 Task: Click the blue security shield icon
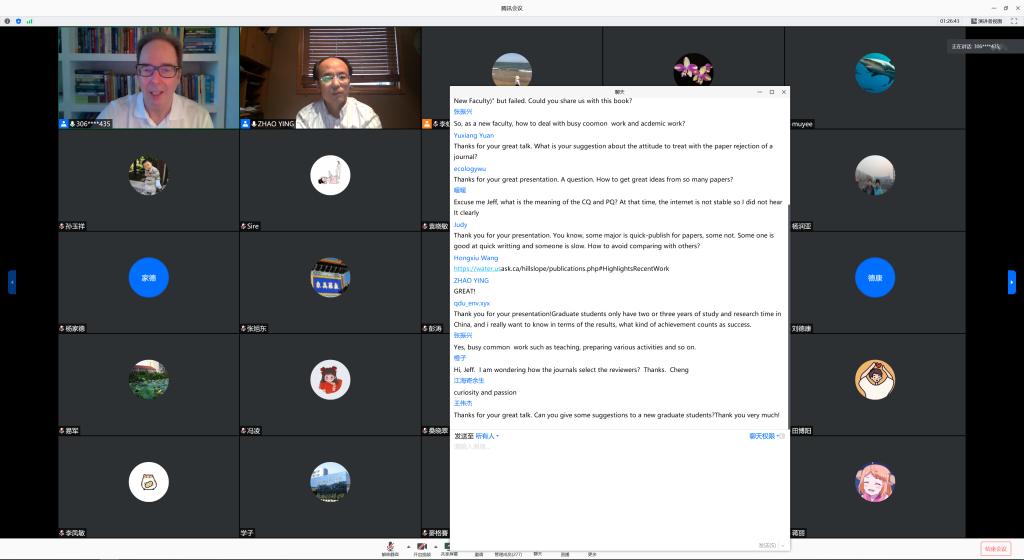point(18,21)
